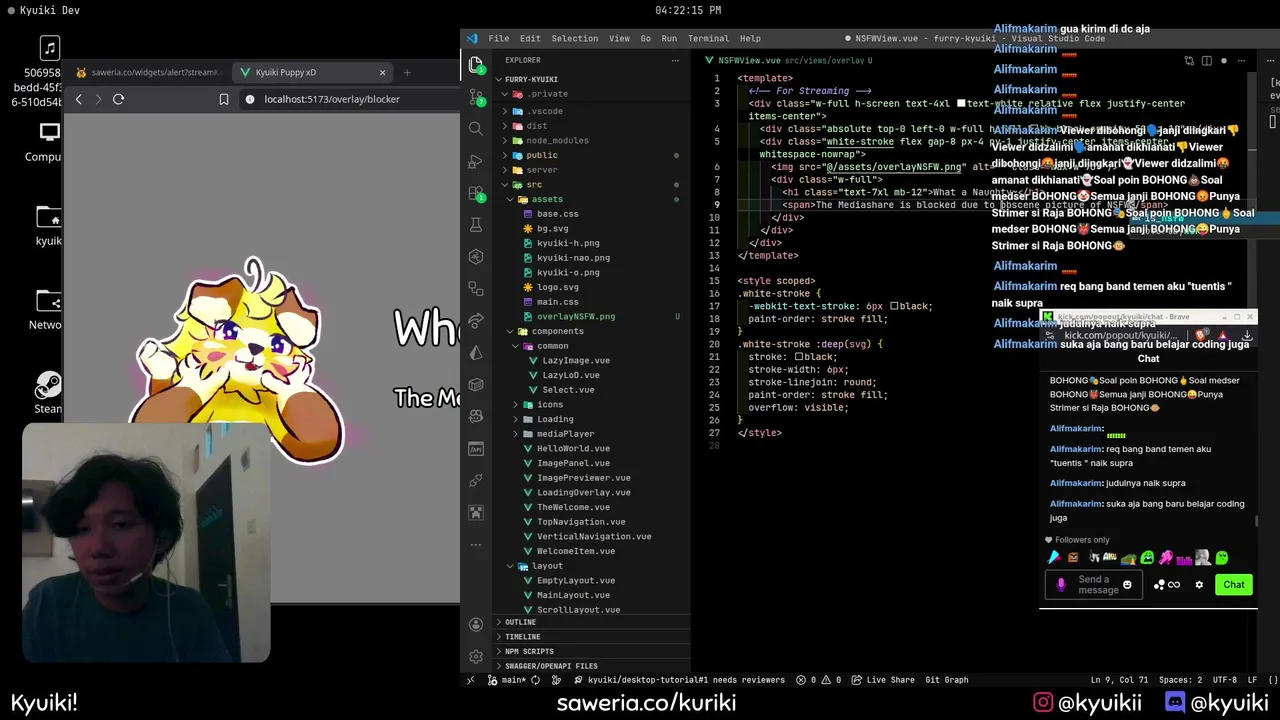The image size is (1280, 720).
Task: Open the GitHub Copilot-style face icon view
Action: [x=476, y=417]
